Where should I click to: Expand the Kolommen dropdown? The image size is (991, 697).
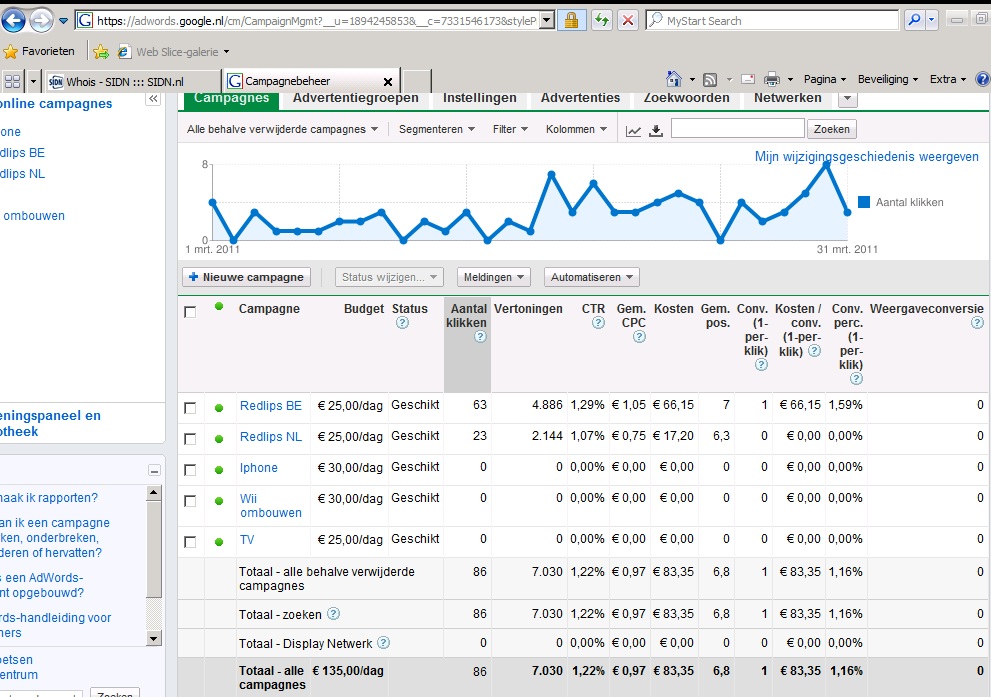point(576,130)
